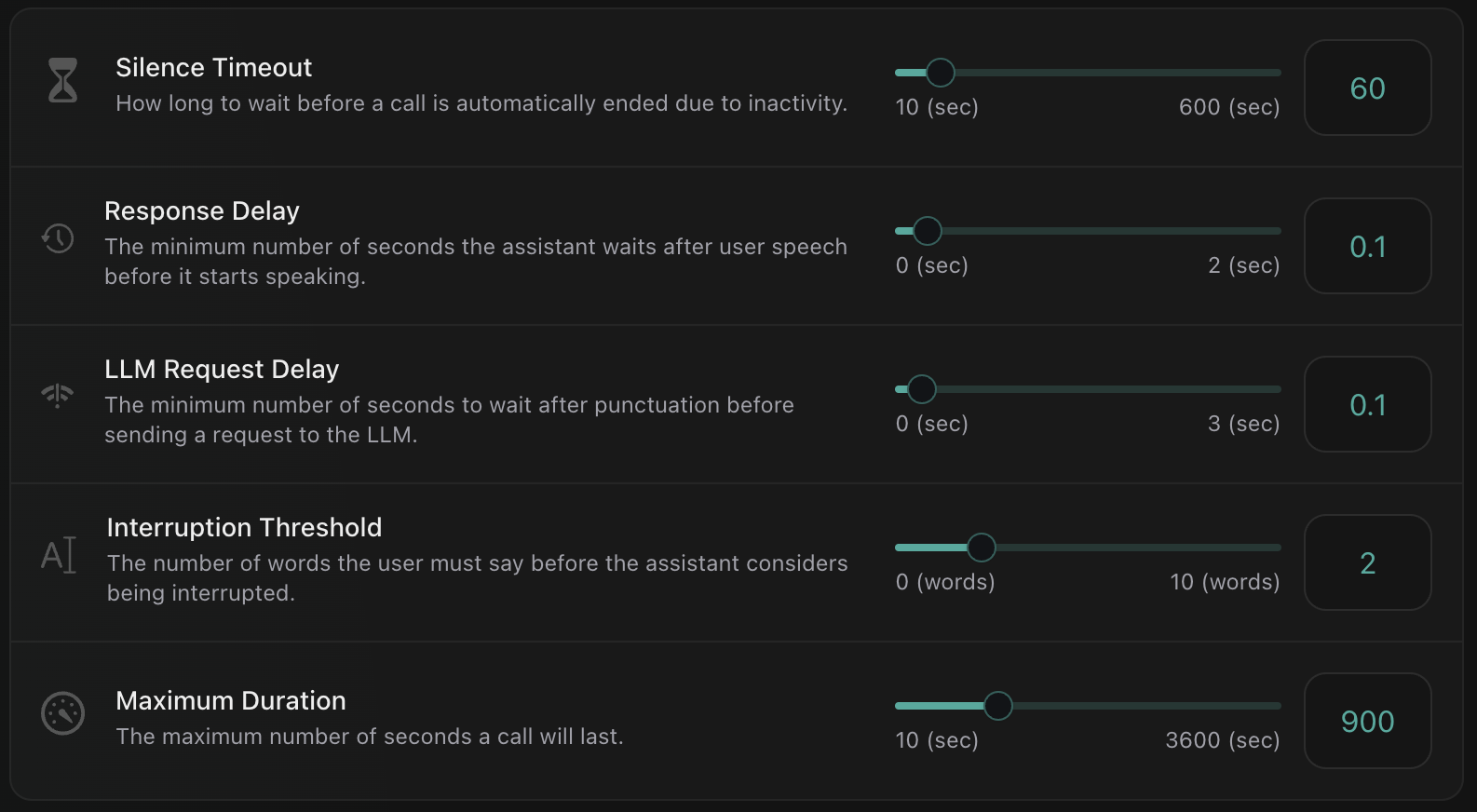The width and height of the screenshot is (1477, 812).
Task: Click the LLM Request Delay slider handle
Action: [x=922, y=389]
